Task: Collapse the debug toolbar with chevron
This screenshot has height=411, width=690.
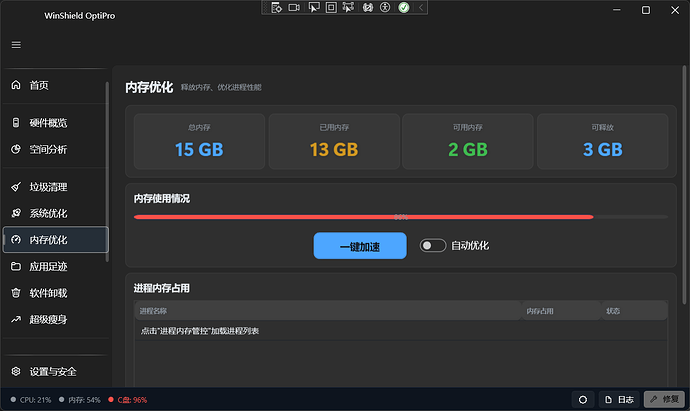Action: (421, 7)
